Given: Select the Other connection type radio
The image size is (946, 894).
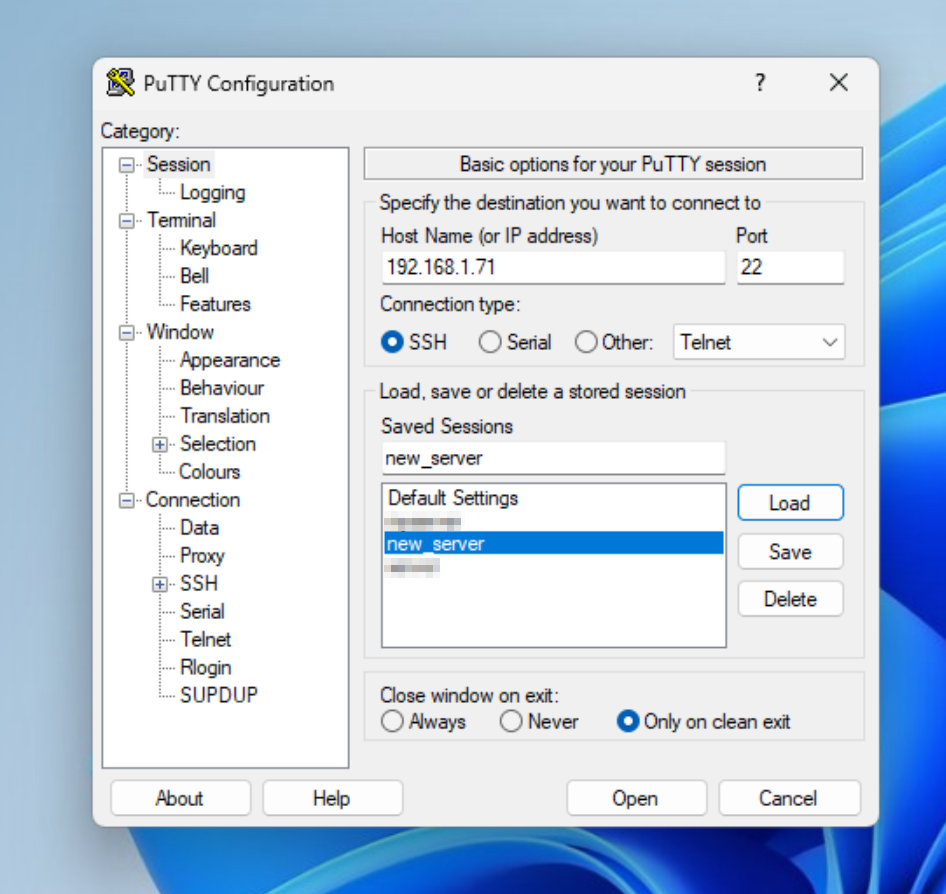Looking at the screenshot, I should click(x=586, y=342).
